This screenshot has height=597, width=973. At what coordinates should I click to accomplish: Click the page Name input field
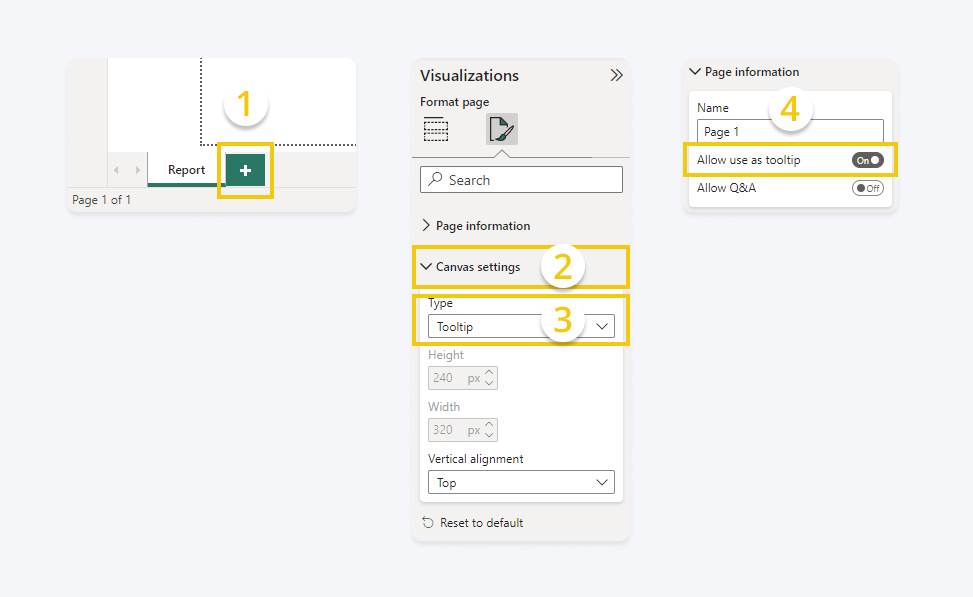coord(789,132)
